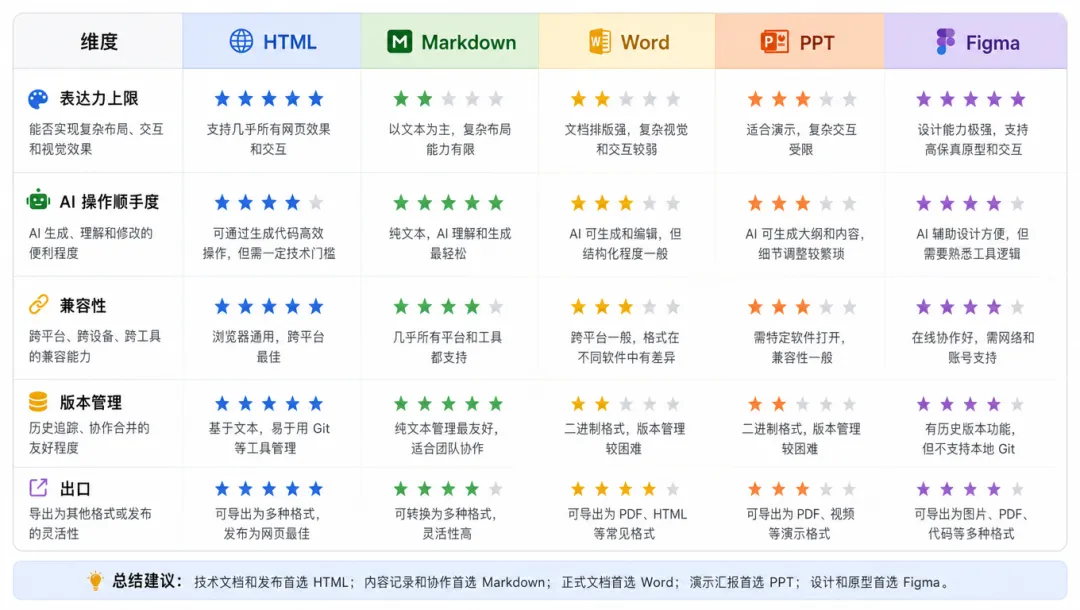Click the description 跨平台、跨设备、跨工具的兼容能力

(x=95, y=346)
